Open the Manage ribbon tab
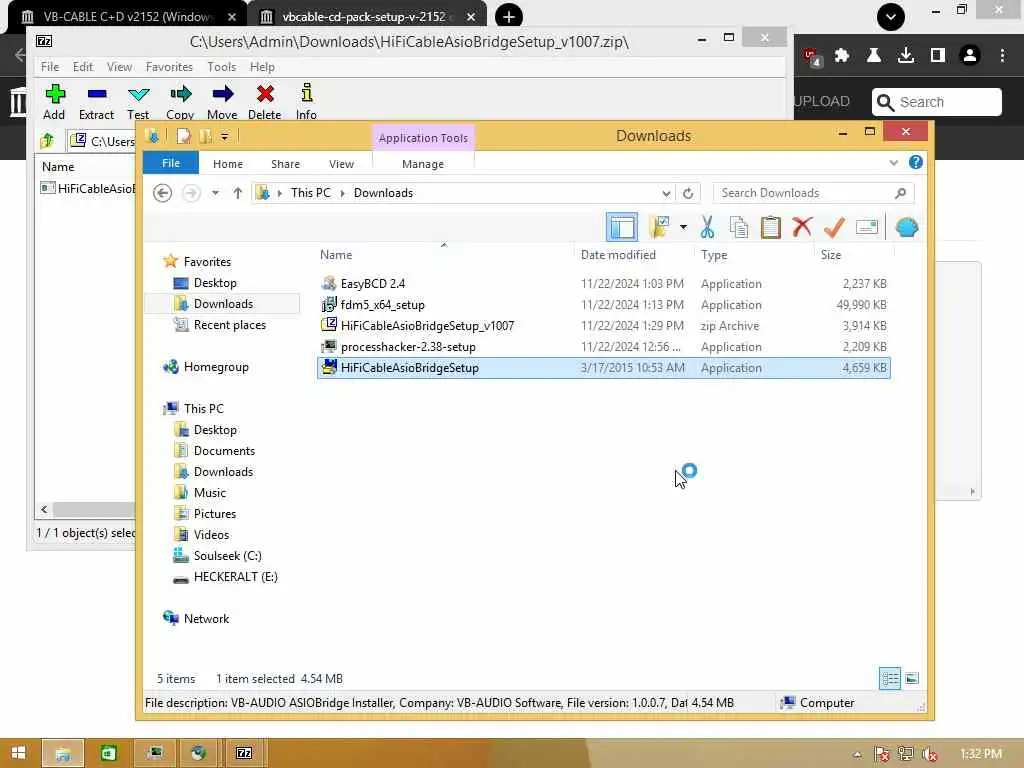 coord(423,164)
